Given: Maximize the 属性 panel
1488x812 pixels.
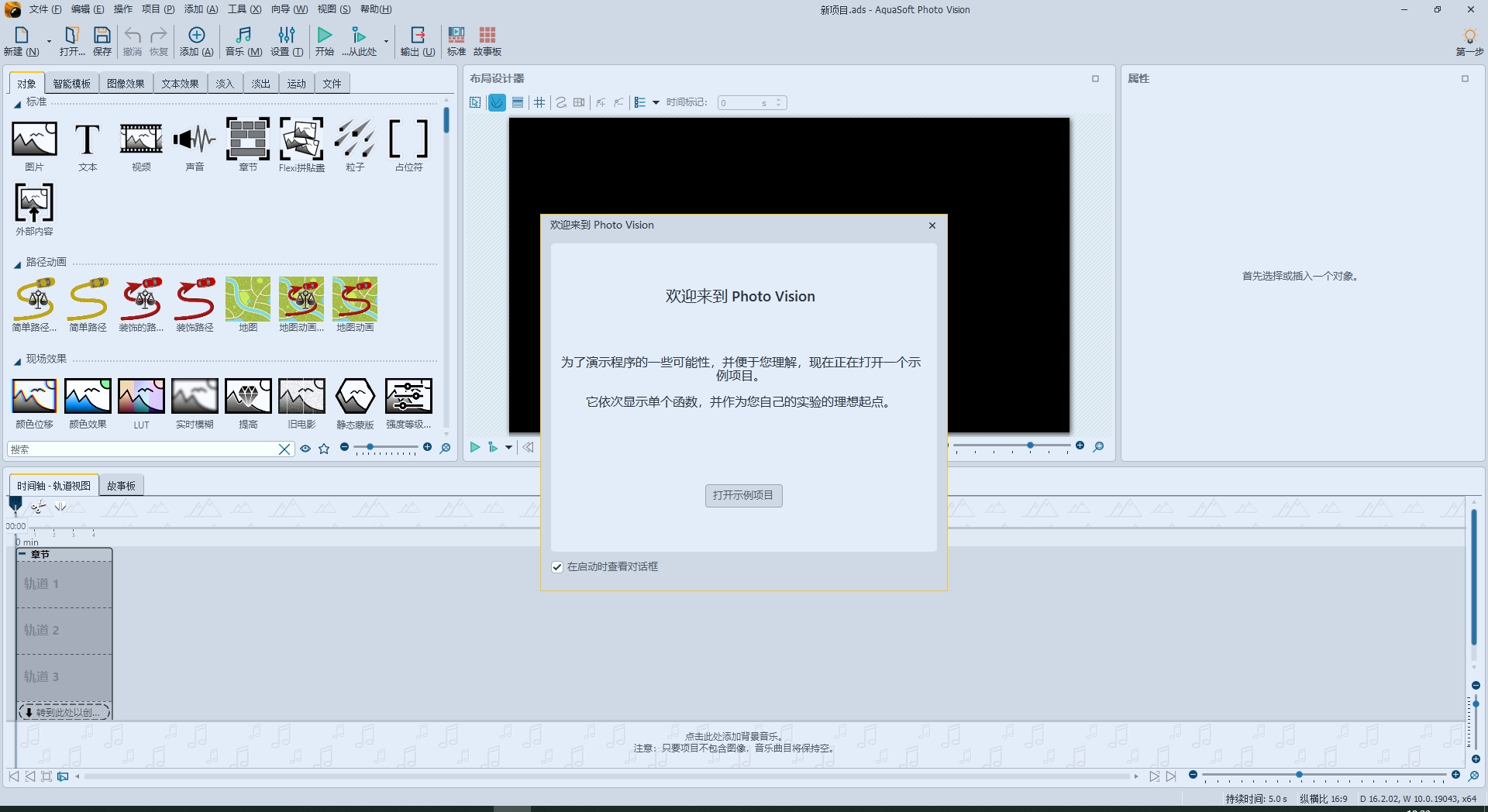Looking at the screenshot, I should 1465,78.
